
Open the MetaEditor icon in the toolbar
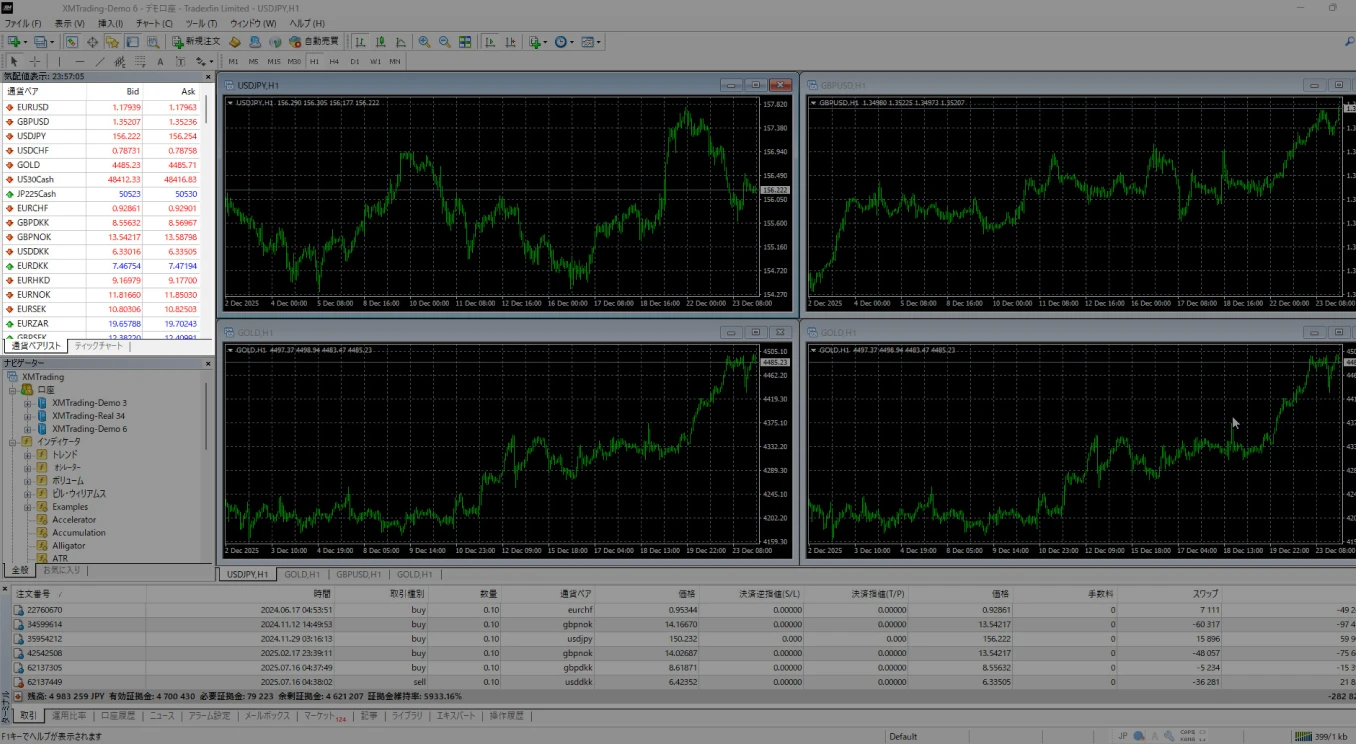point(236,41)
